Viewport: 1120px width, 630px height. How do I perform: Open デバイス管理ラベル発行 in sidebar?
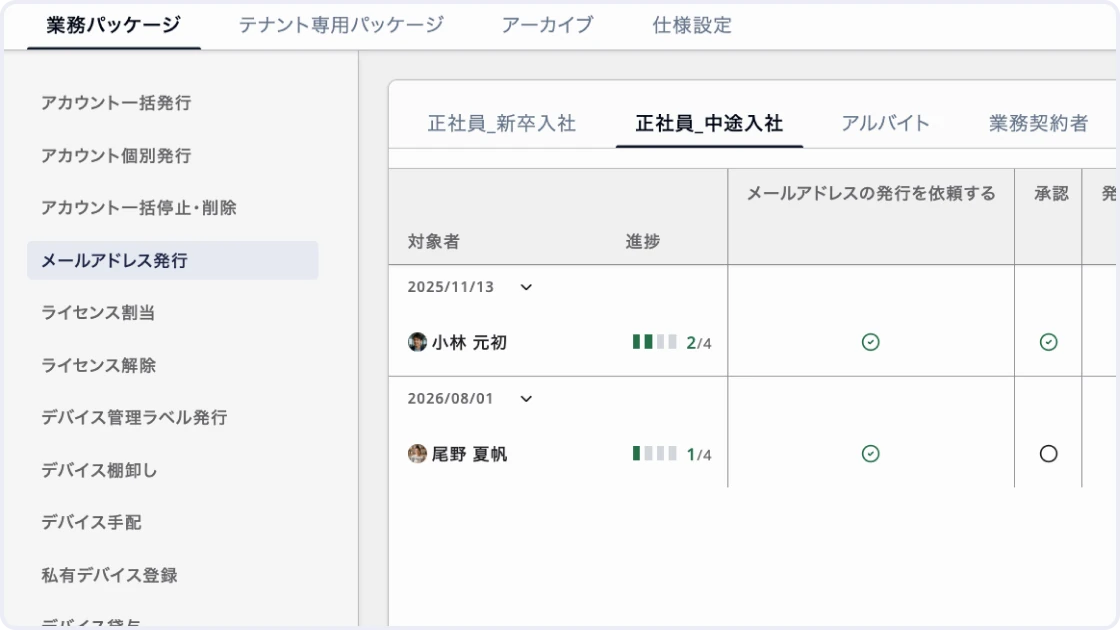[134, 418]
